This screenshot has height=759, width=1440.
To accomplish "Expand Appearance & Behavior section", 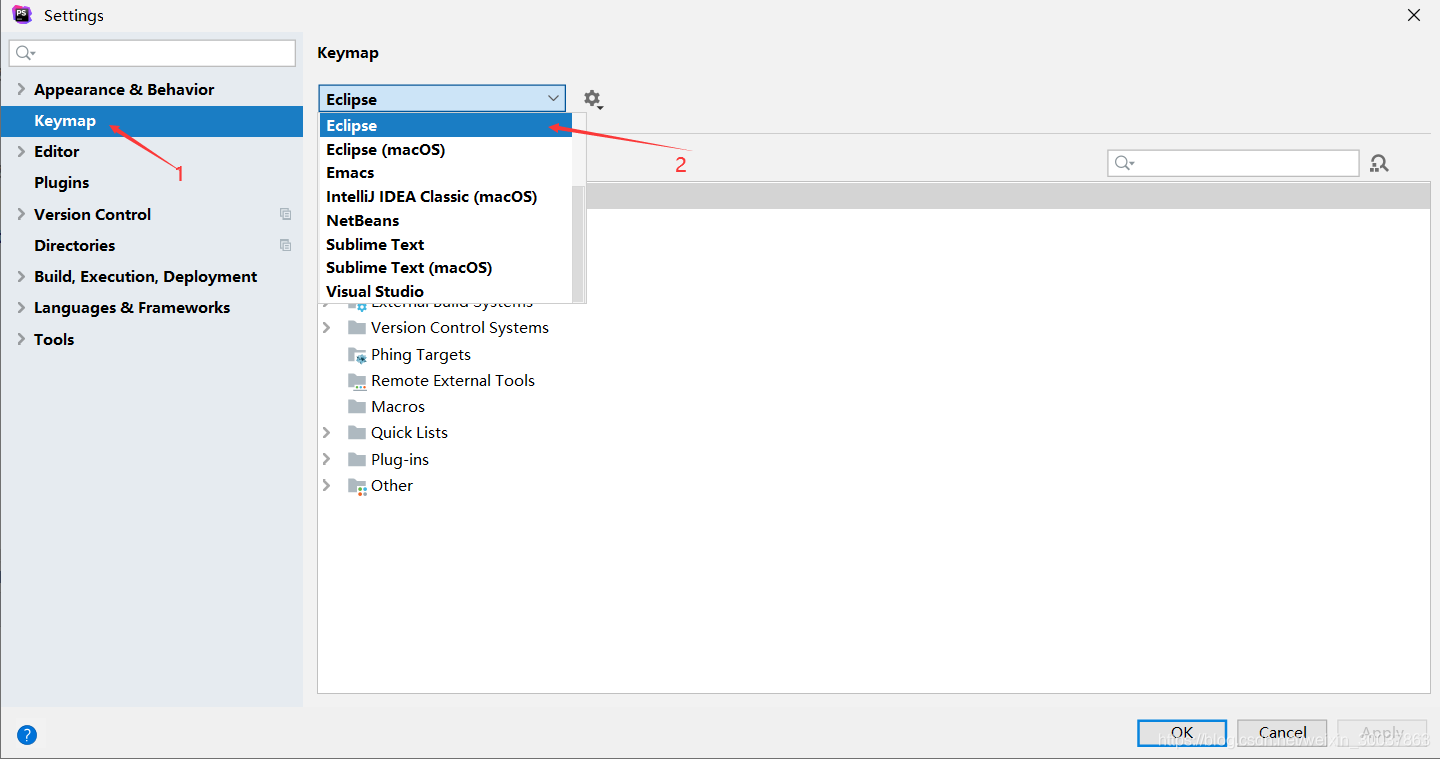I will 21,89.
